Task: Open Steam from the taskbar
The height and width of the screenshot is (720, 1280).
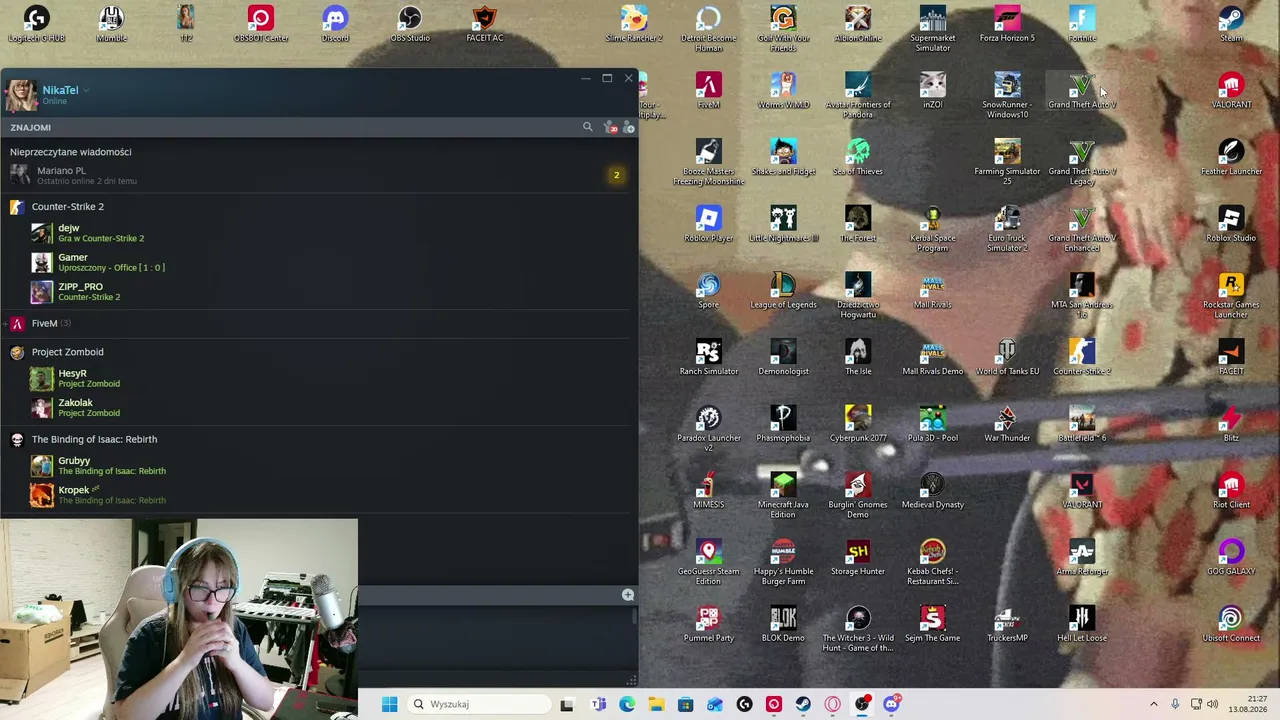Action: 803,704
